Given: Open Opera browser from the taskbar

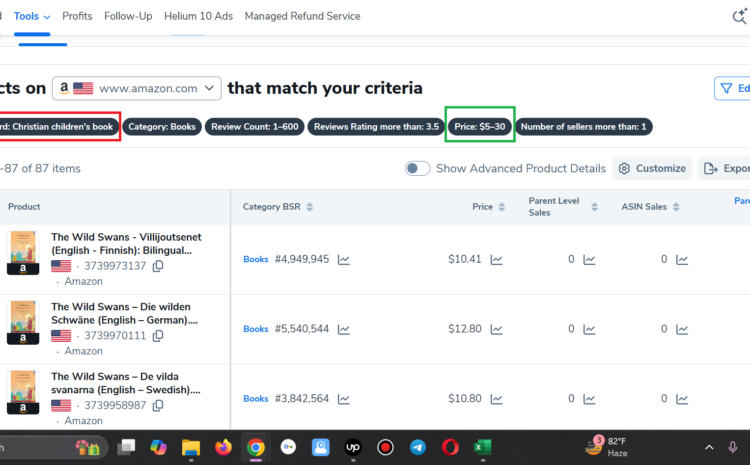Looking at the screenshot, I should click(x=450, y=448).
